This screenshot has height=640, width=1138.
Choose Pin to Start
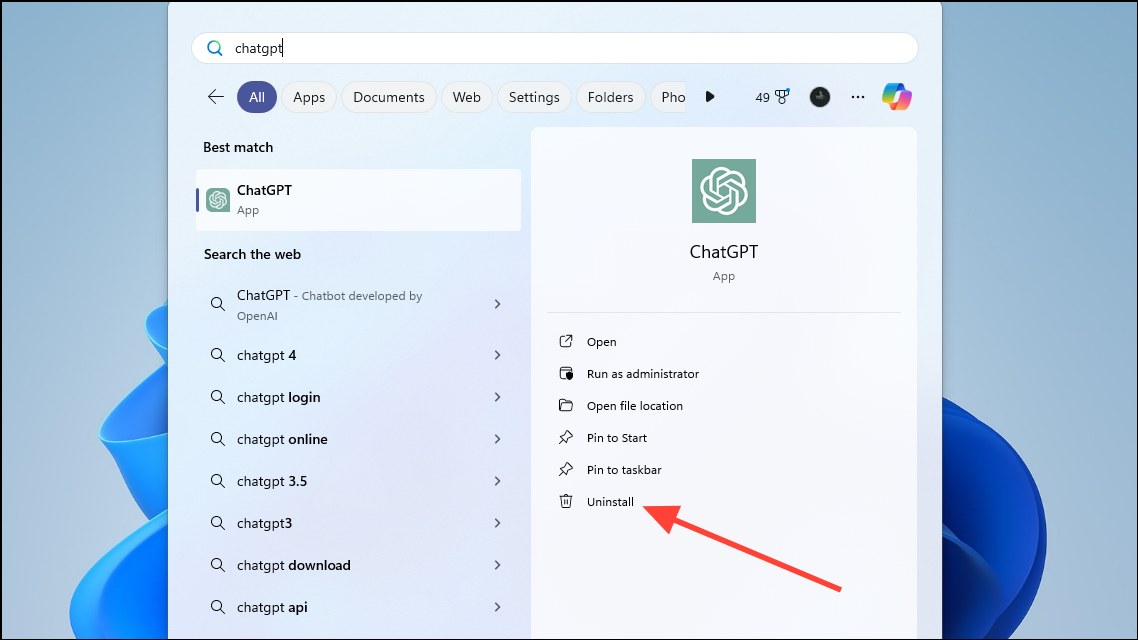[617, 438]
